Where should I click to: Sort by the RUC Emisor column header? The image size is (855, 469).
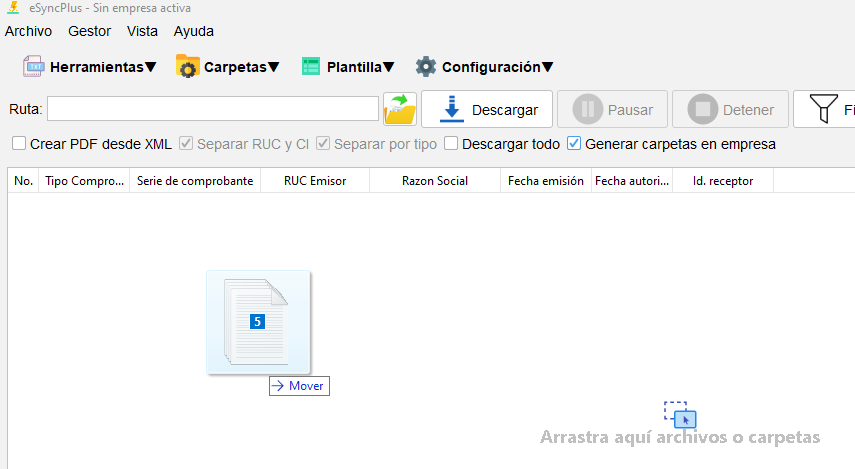(314, 181)
